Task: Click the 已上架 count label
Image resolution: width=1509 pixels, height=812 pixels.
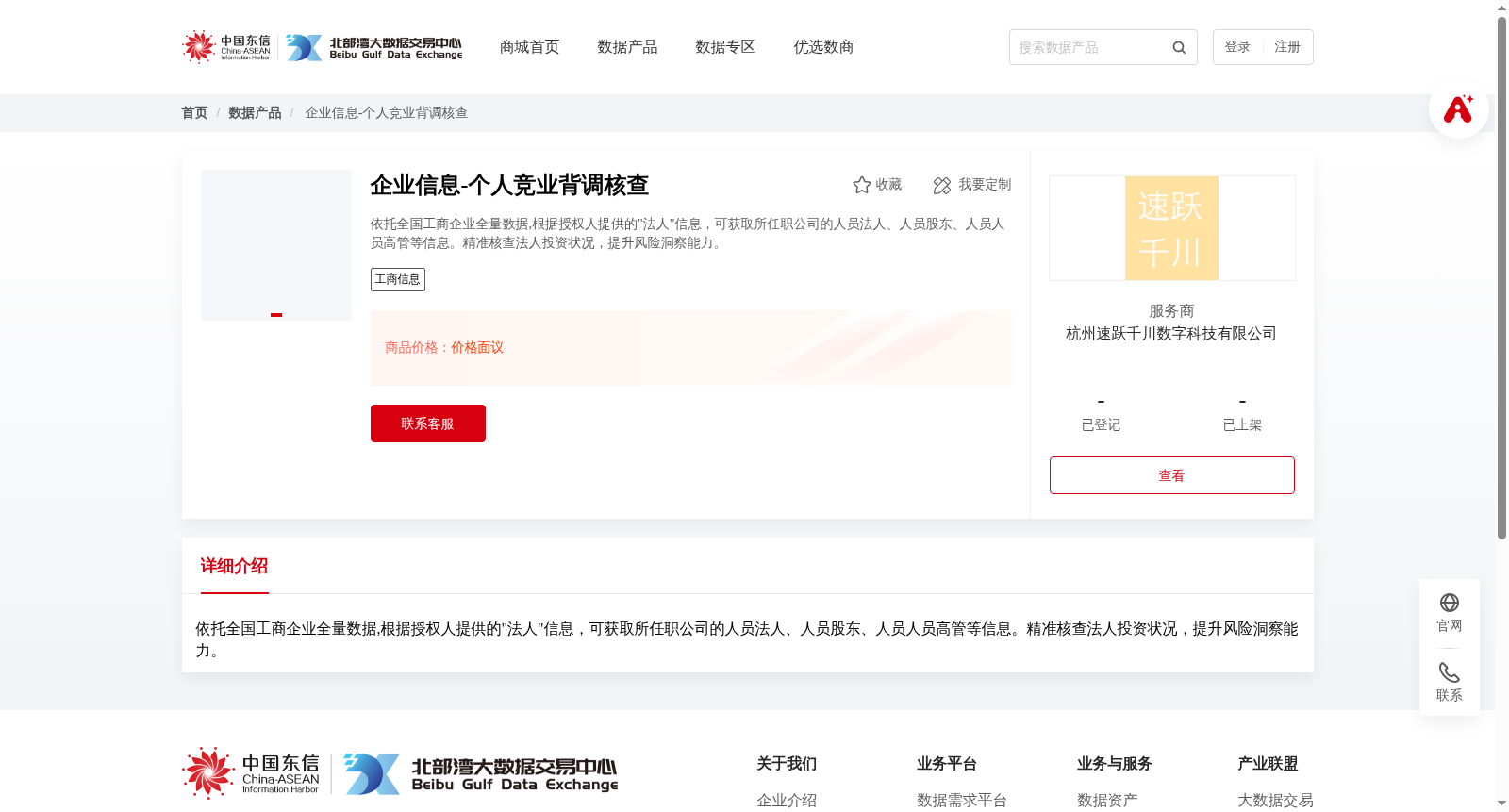Action: (x=1242, y=425)
